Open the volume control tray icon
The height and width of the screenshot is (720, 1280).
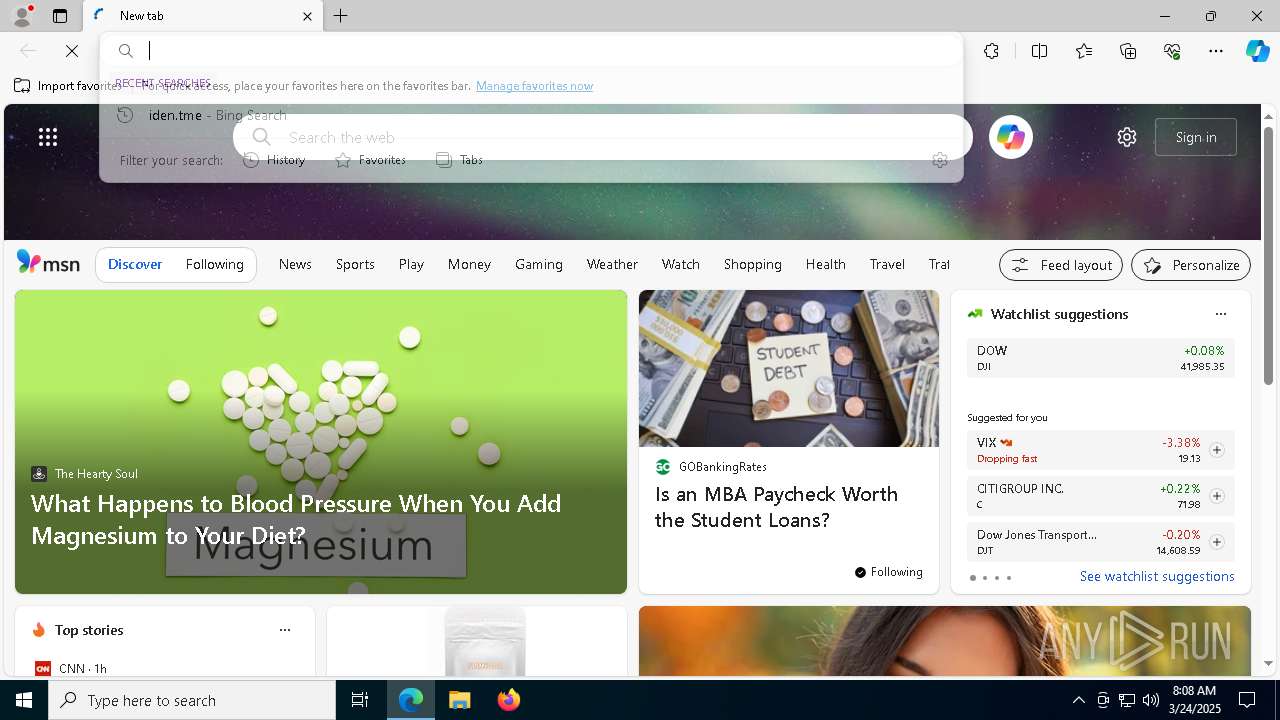point(1150,700)
